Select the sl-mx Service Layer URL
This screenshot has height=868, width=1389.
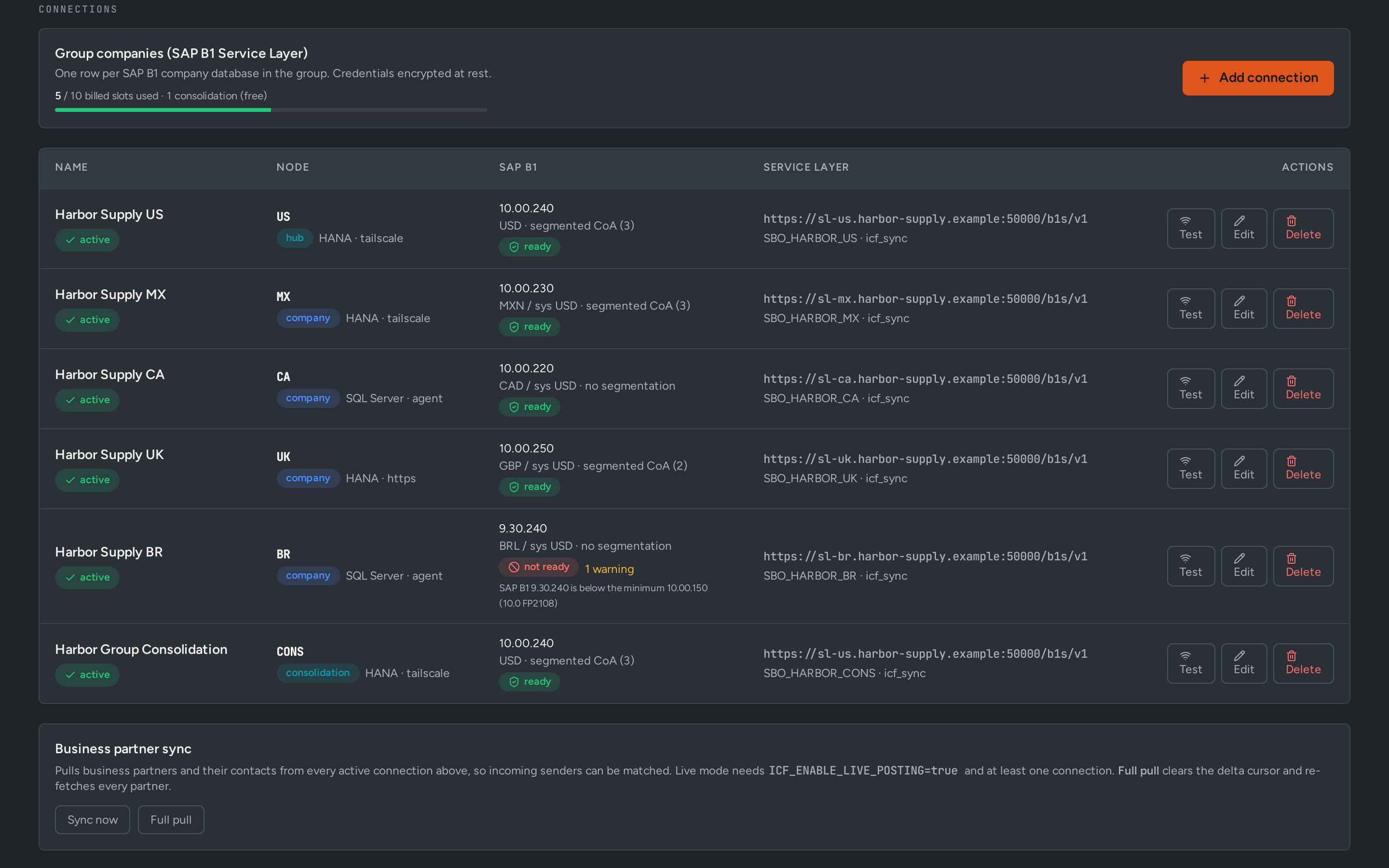pyautogui.click(x=925, y=298)
